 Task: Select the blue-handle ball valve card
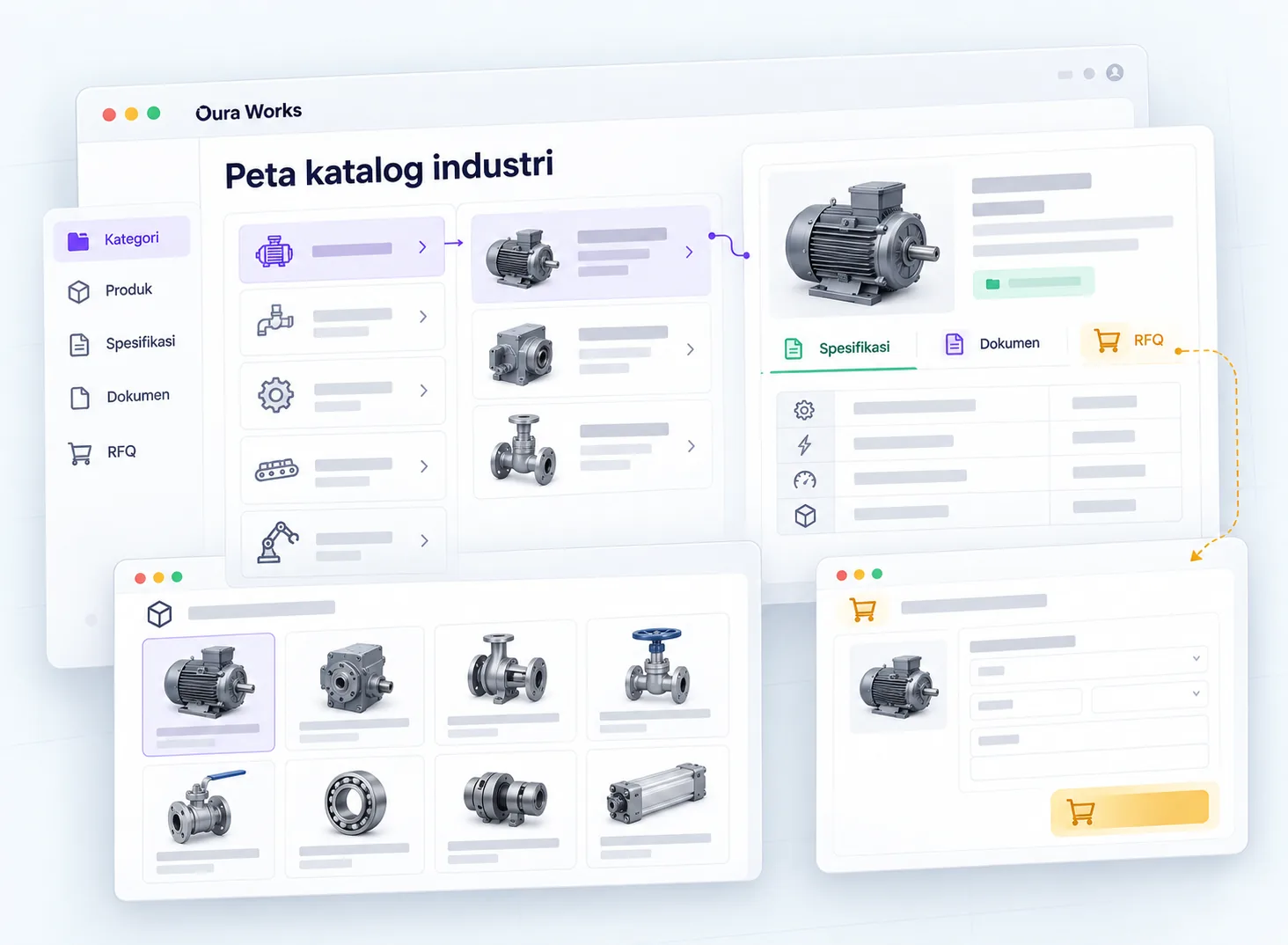click(x=209, y=821)
